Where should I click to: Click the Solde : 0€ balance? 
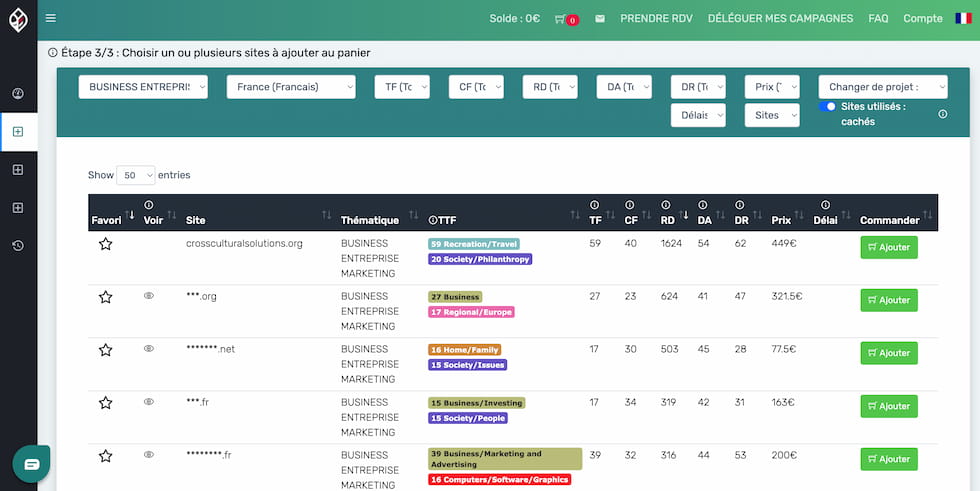(x=514, y=19)
